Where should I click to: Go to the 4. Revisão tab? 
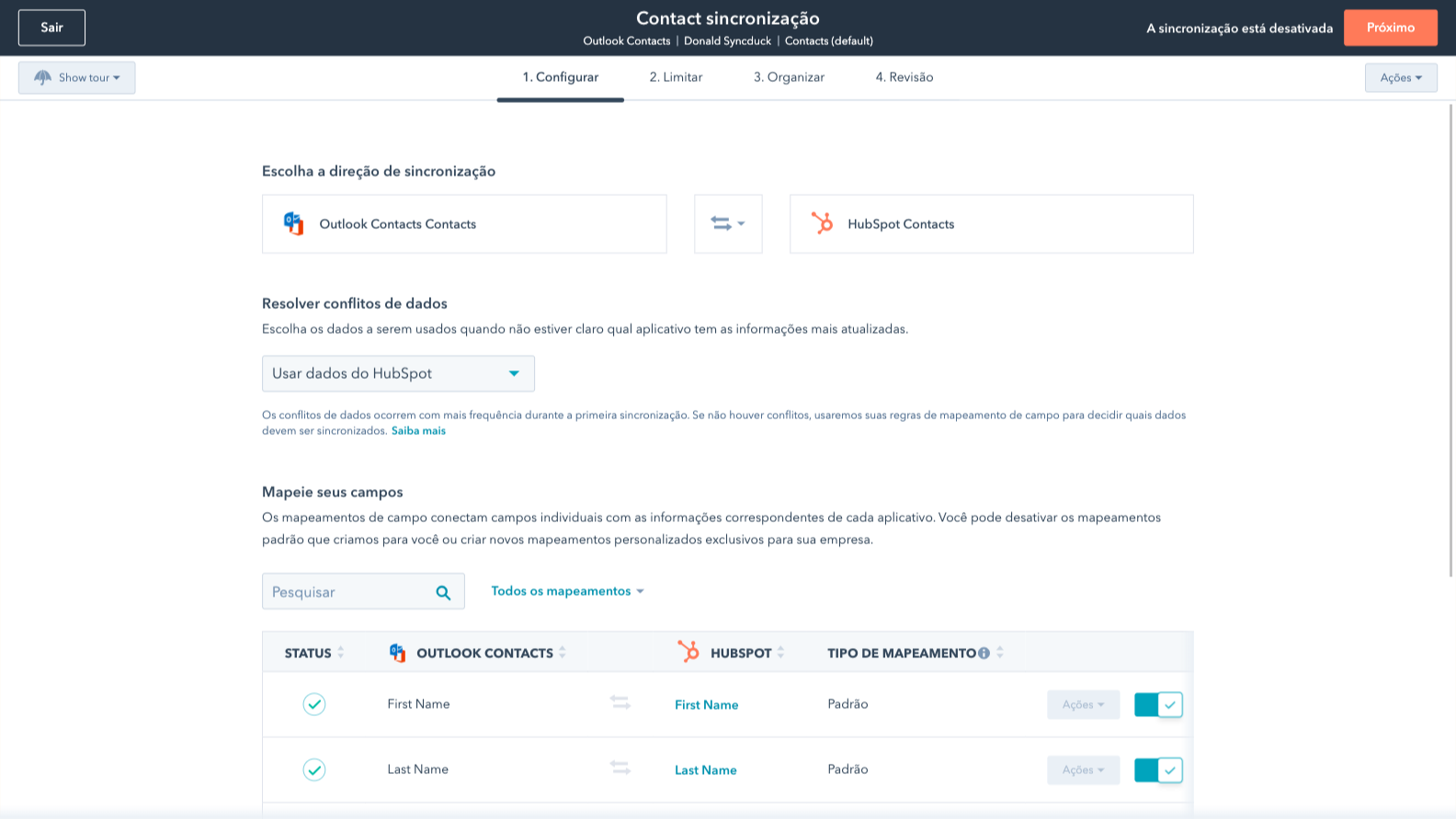pos(904,77)
